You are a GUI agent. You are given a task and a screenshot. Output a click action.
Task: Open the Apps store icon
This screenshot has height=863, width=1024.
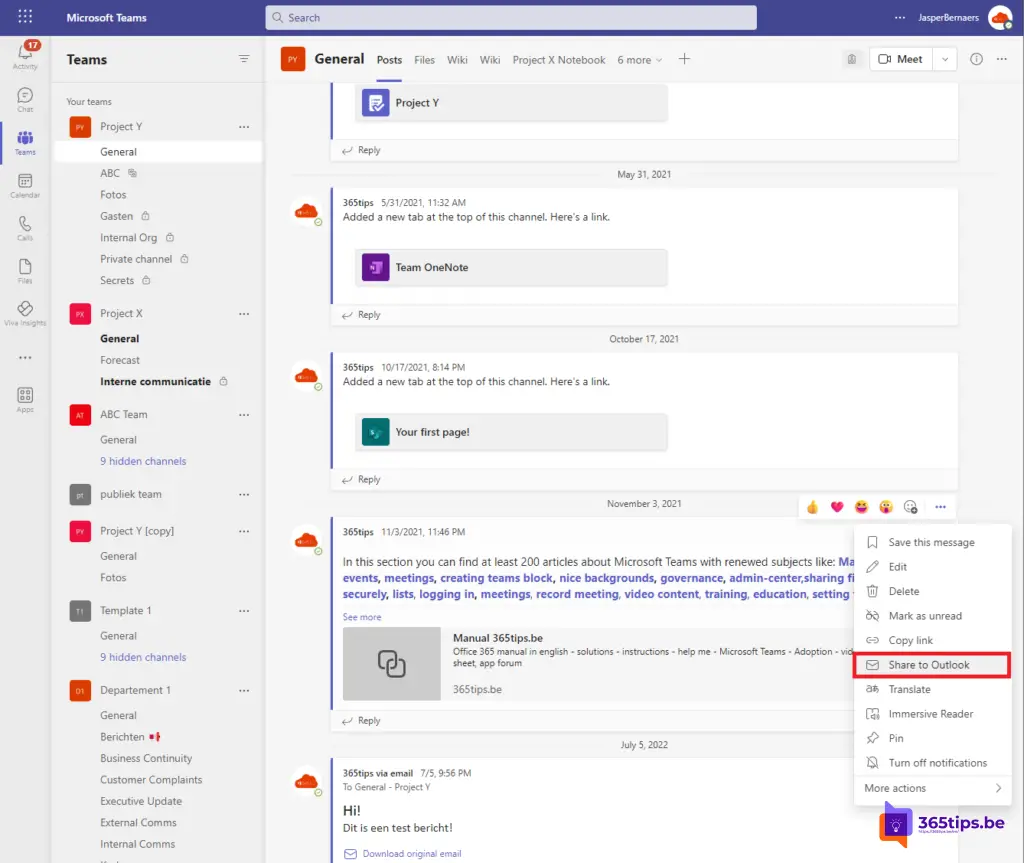(25, 399)
